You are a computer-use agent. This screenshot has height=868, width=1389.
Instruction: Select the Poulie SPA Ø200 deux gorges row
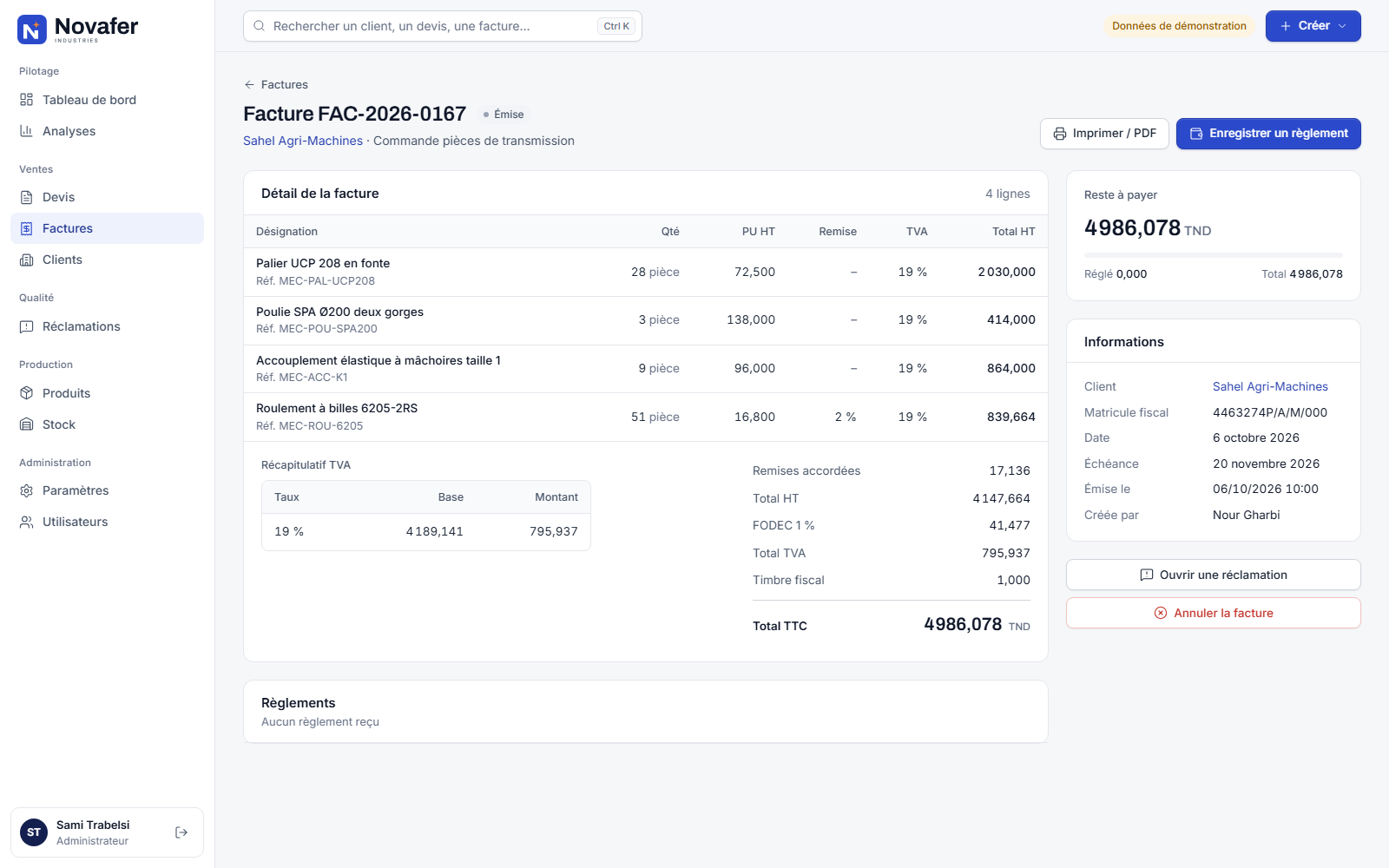646,320
